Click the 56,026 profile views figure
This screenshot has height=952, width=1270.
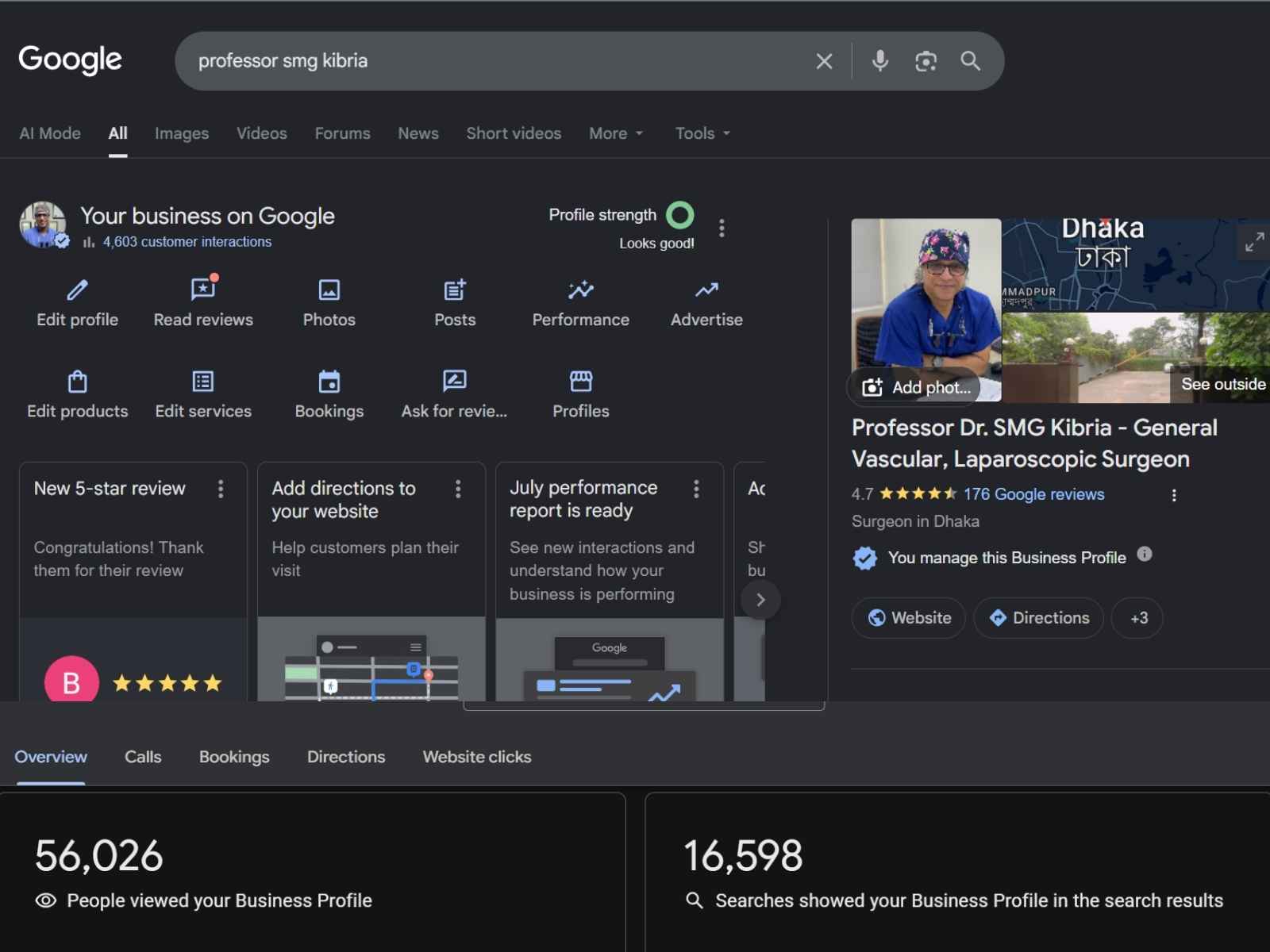point(99,856)
